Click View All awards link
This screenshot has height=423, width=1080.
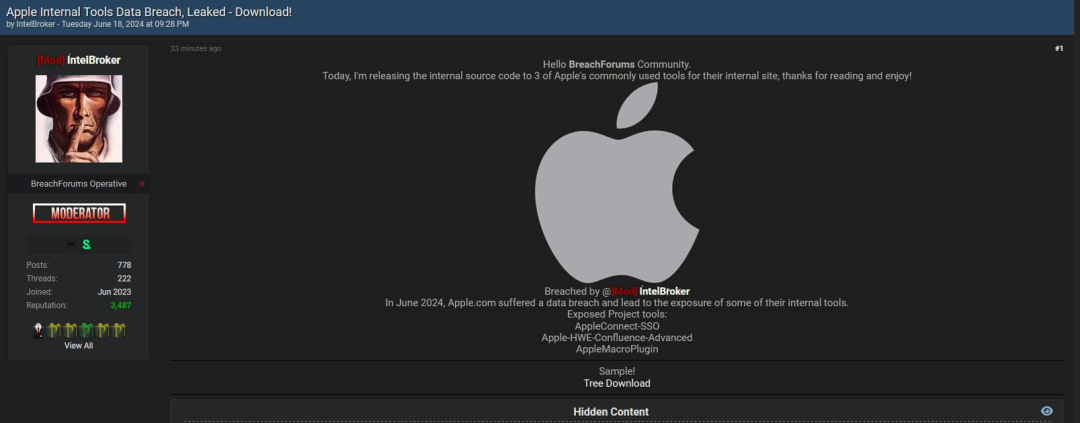pos(79,346)
